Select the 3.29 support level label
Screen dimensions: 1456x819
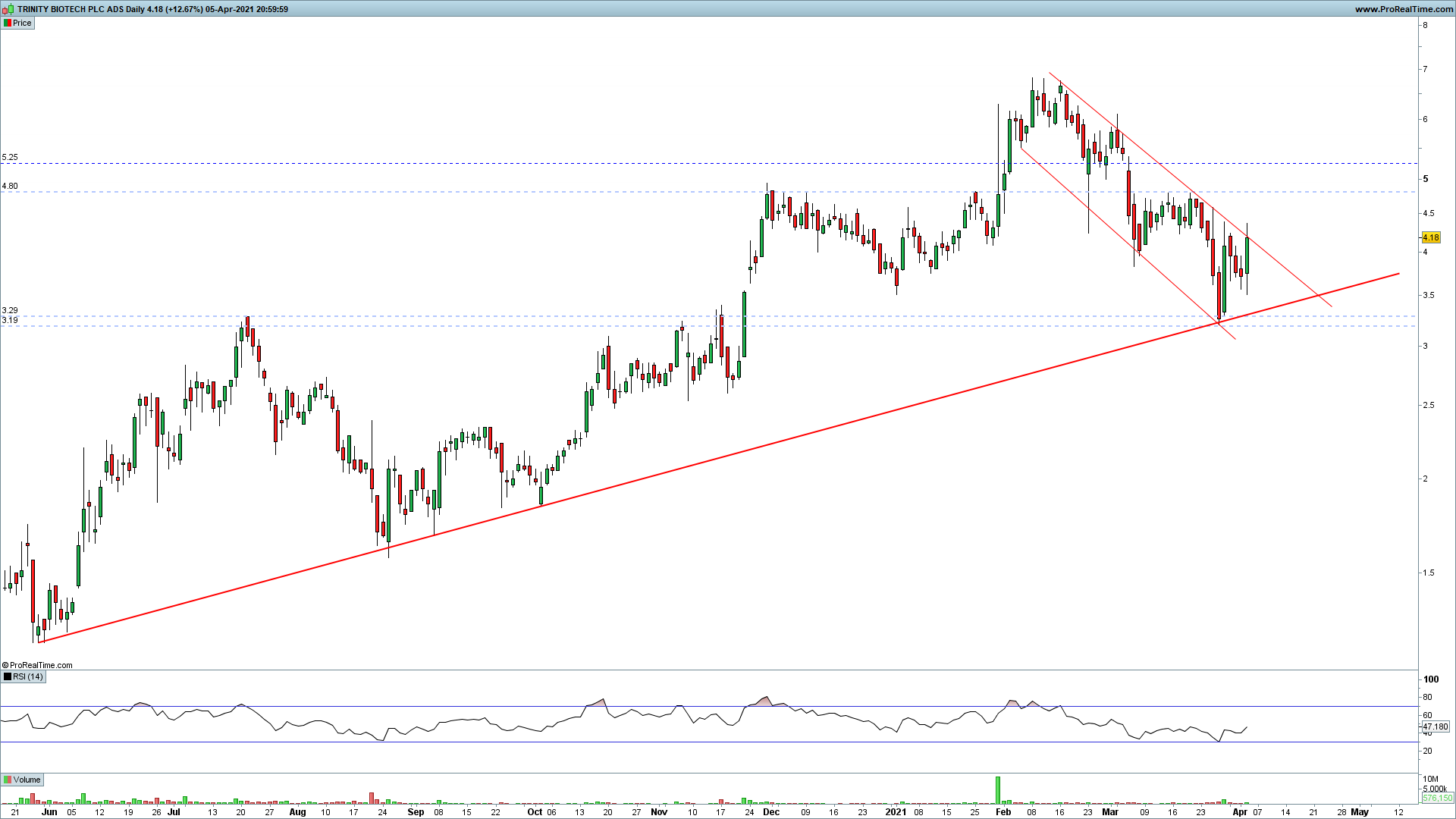[x=10, y=311]
